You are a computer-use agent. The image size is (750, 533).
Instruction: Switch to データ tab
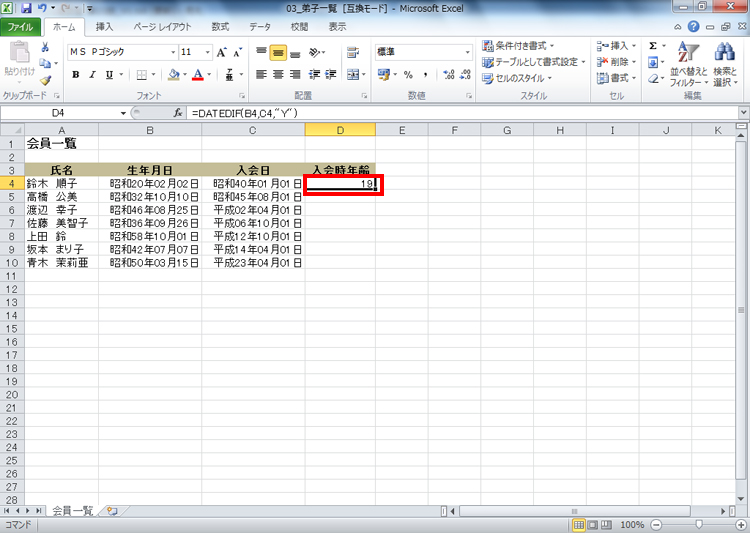pyautogui.click(x=260, y=27)
